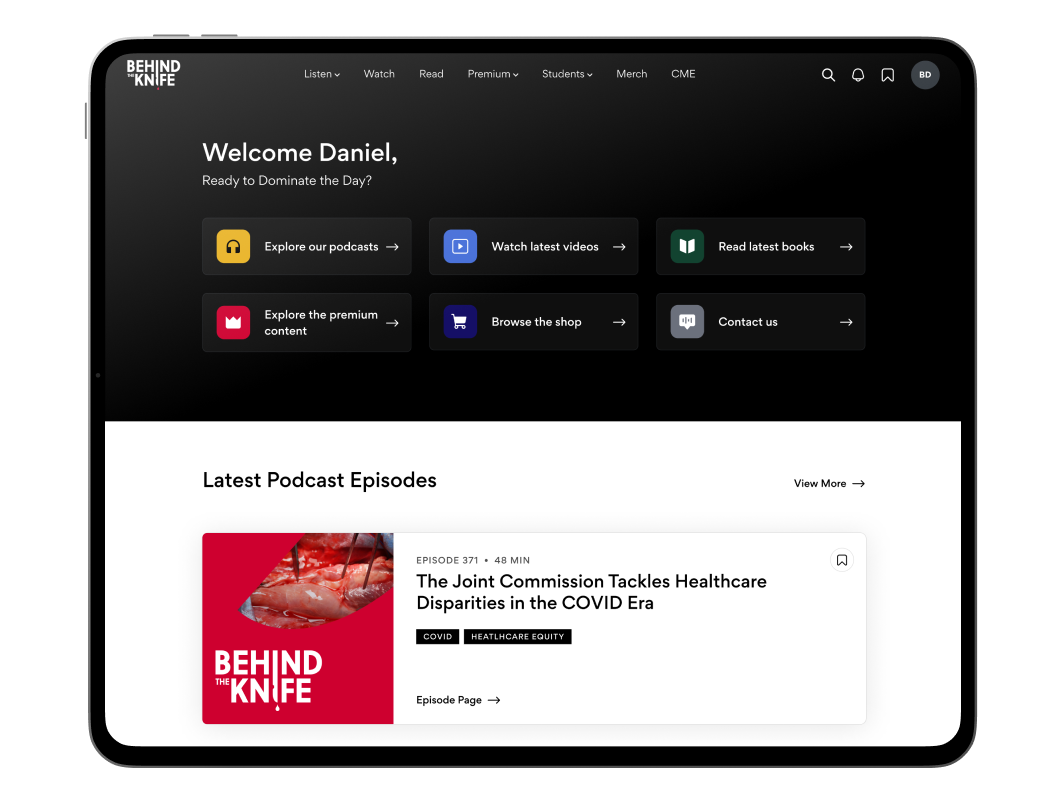Open the CME nav item
Image resolution: width=1060 pixels, height=801 pixels.
point(683,74)
